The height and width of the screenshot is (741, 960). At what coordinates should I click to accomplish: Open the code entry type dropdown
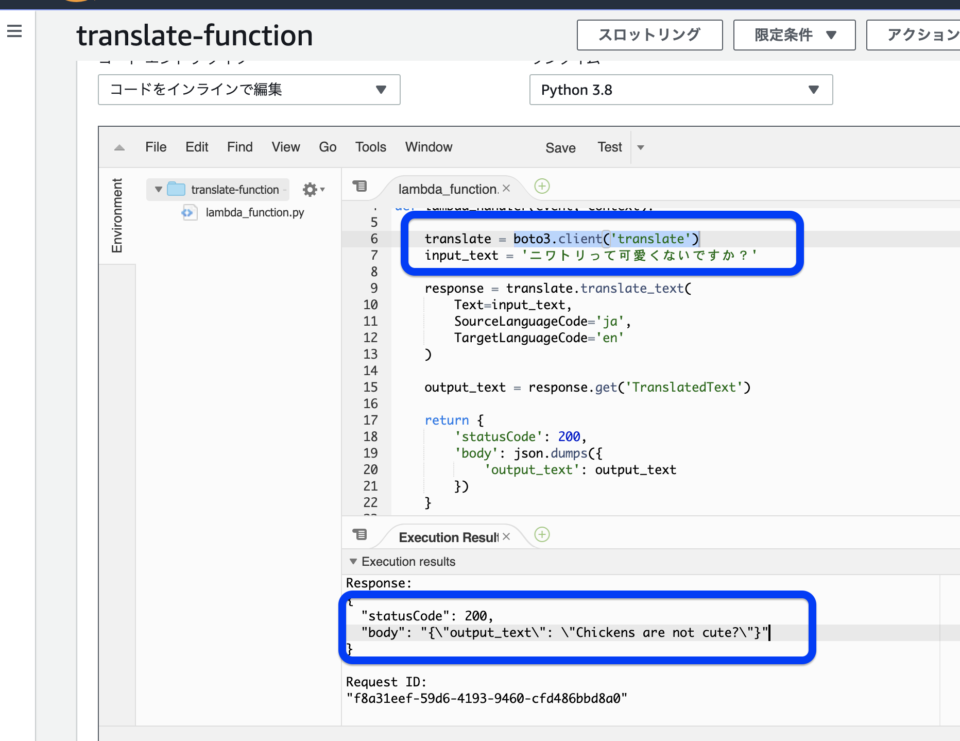[249, 90]
